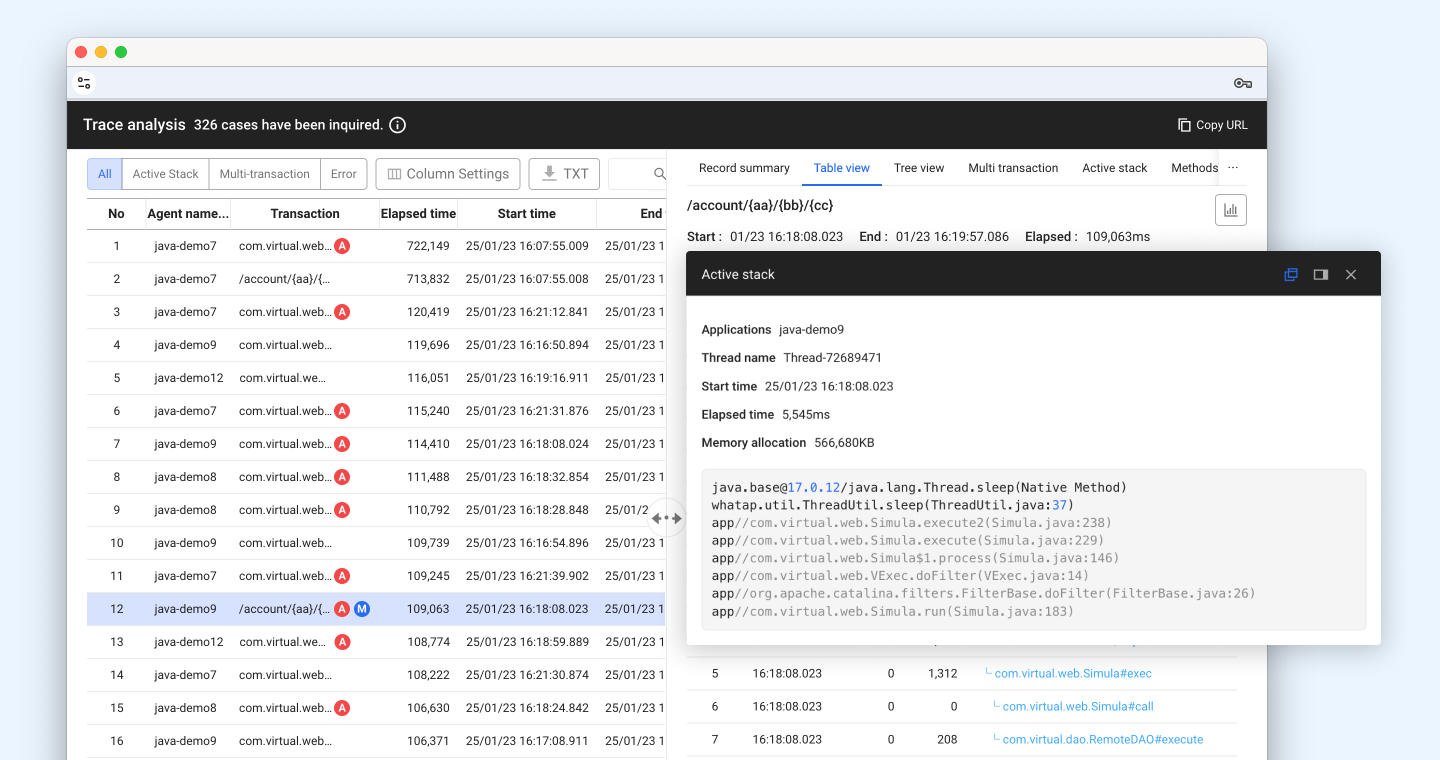
Task: Click the key icon in the browser toolbar
Action: [x=1242, y=83]
